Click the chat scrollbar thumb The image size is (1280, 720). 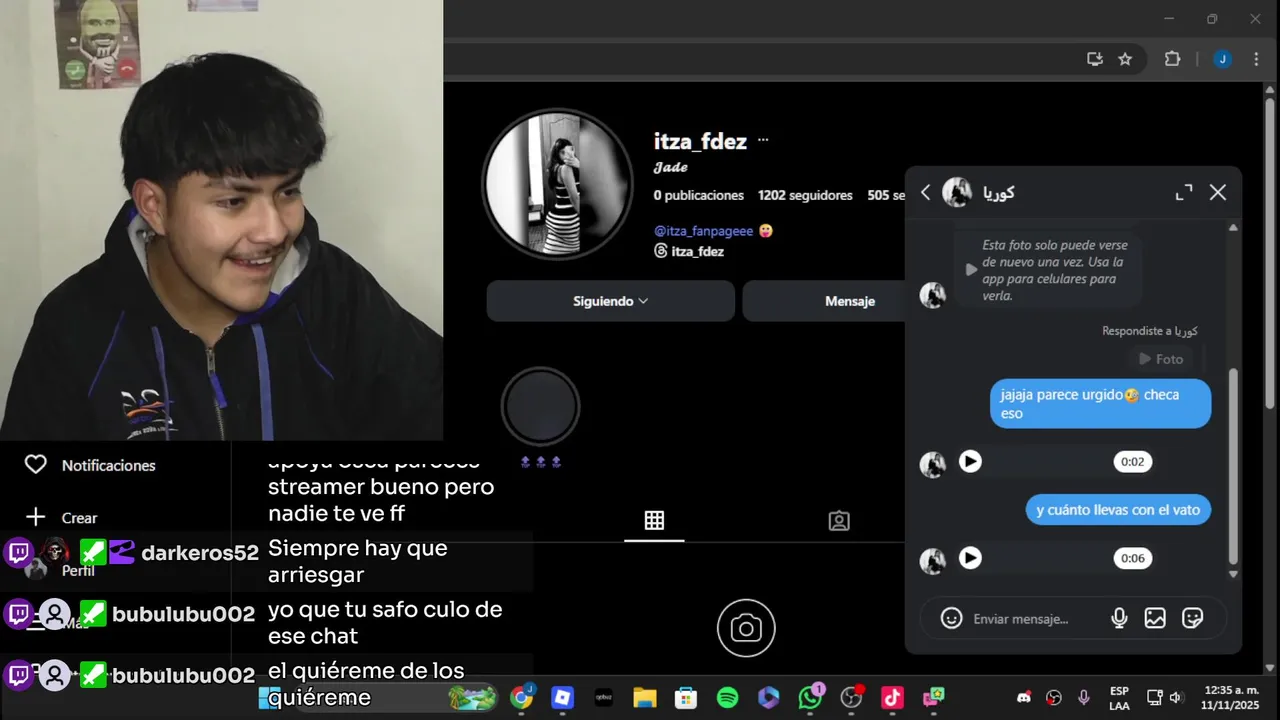tap(1233, 465)
